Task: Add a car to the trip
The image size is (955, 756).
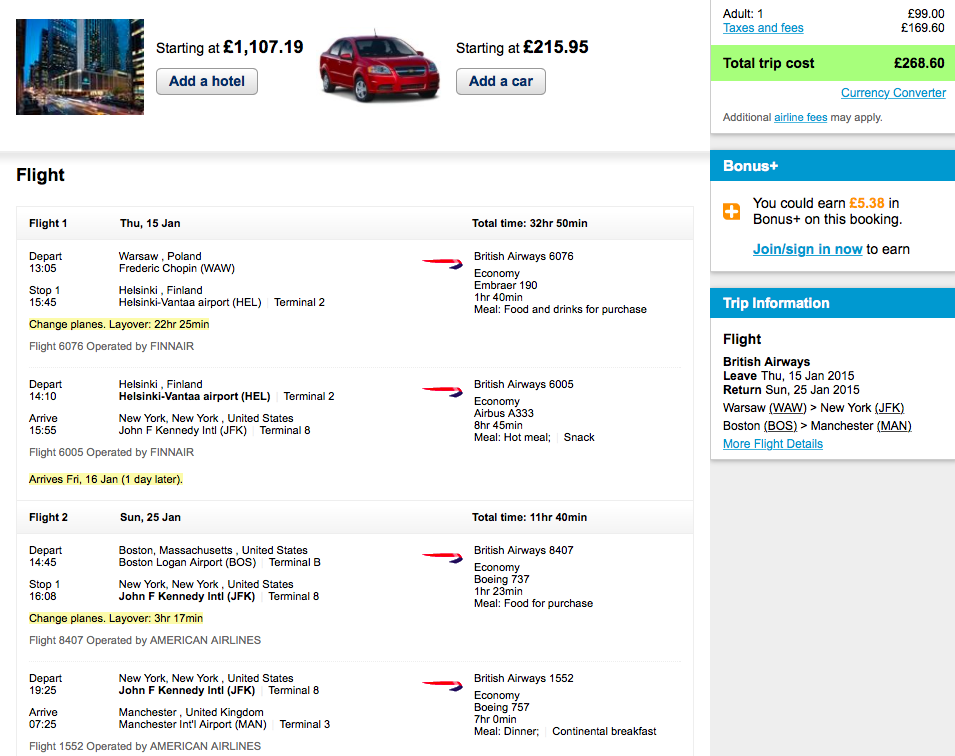Action: coord(501,82)
